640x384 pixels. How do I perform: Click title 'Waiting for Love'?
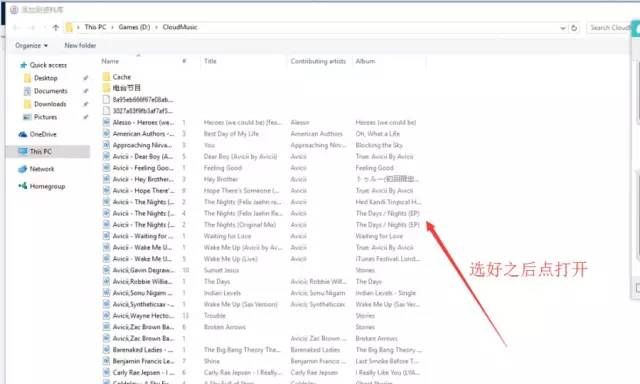[x=227, y=236]
